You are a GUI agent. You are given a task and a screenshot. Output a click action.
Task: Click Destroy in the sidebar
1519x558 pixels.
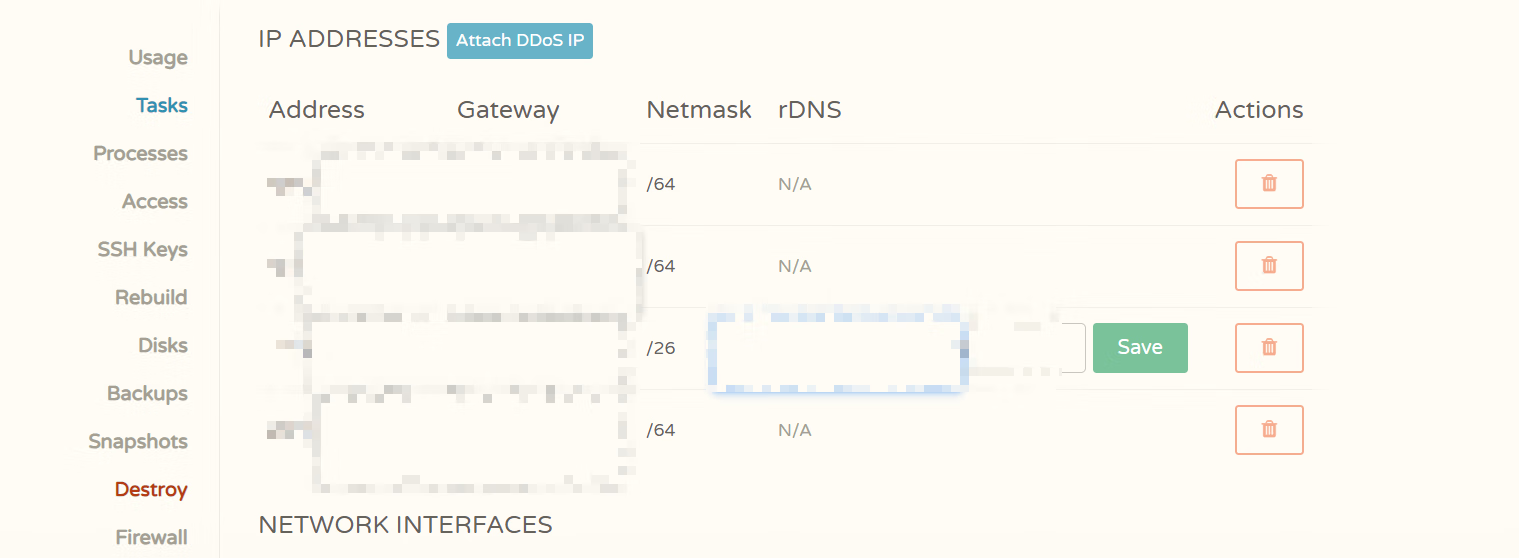click(x=151, y=490)
